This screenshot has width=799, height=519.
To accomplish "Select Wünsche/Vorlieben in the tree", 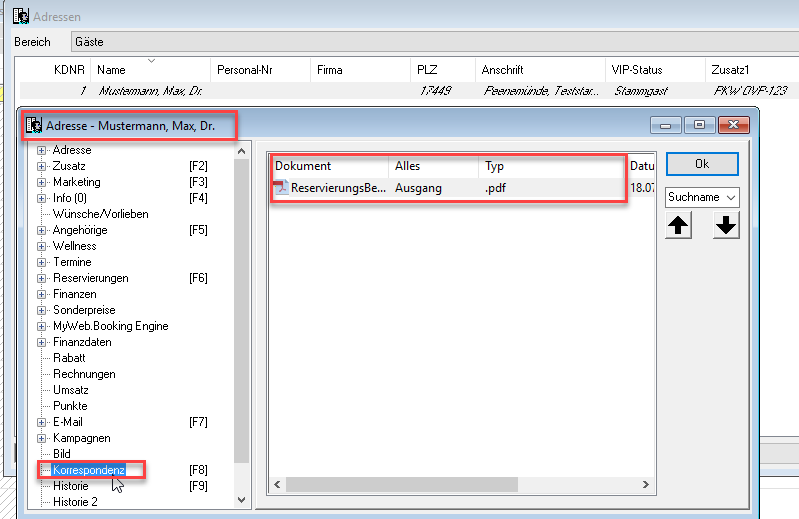I will coord(100,214).
